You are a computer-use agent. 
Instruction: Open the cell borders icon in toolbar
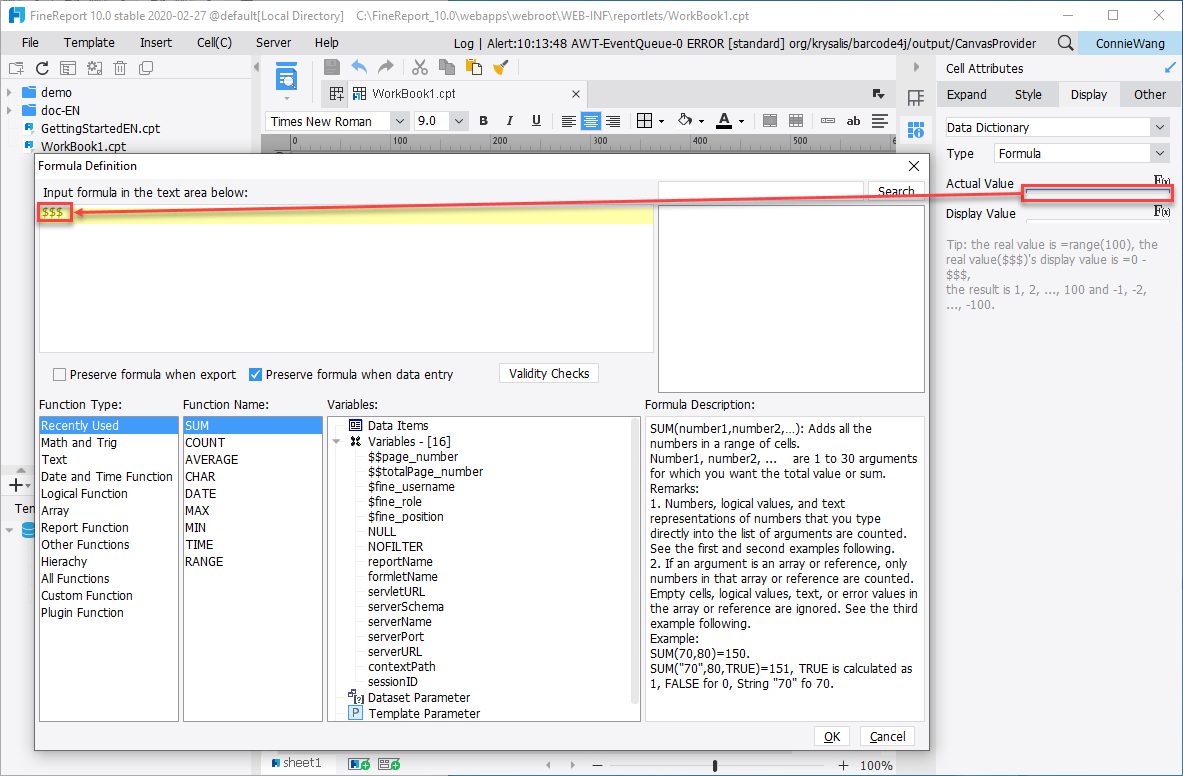[x=644, y=121]
